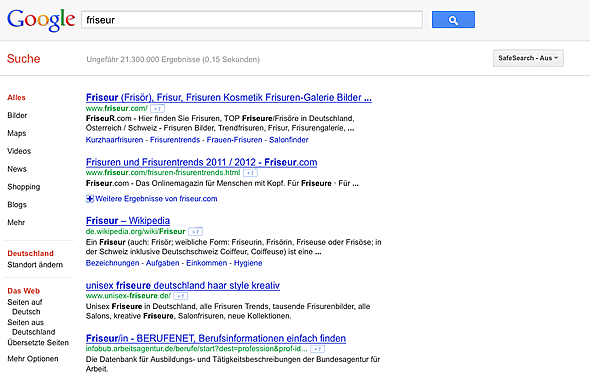Filter by Seiten auf Deutsch

coord(25,307)
